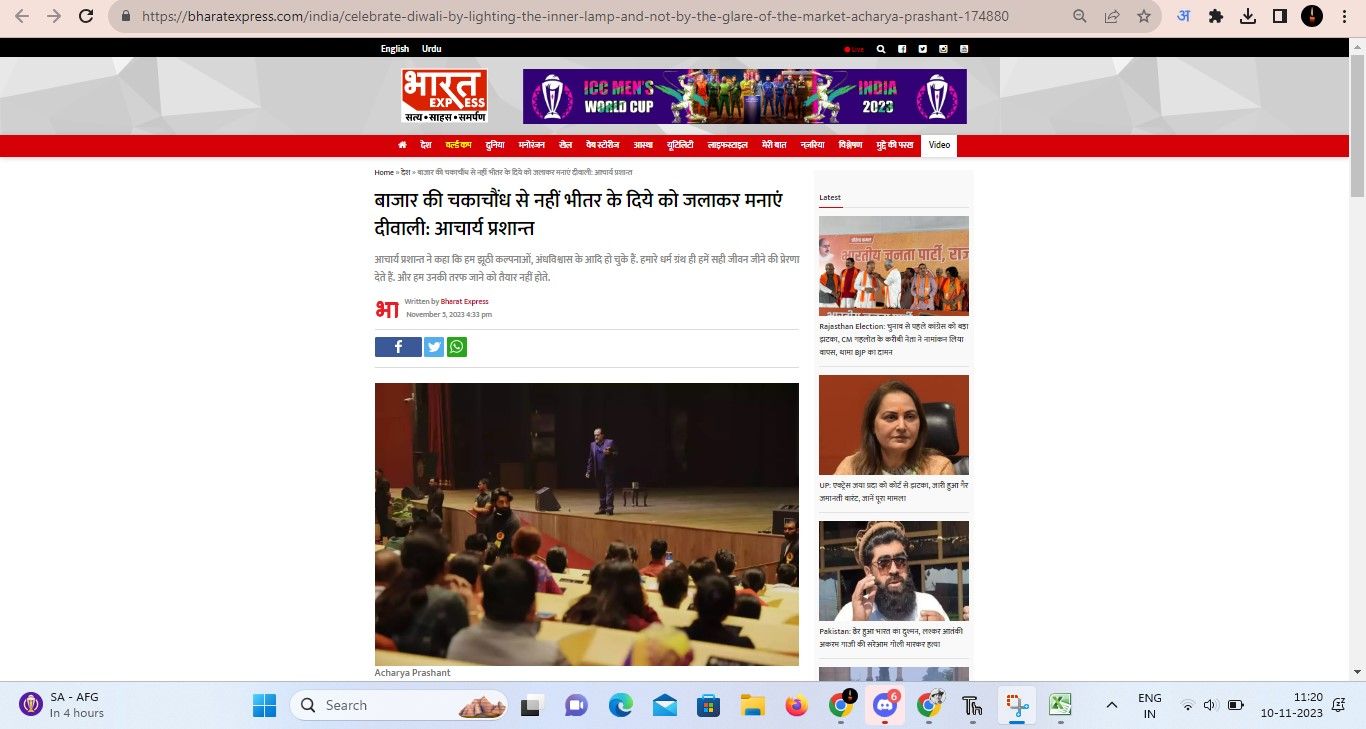
Task: Reload the page
Action: [x=86, y=16]
